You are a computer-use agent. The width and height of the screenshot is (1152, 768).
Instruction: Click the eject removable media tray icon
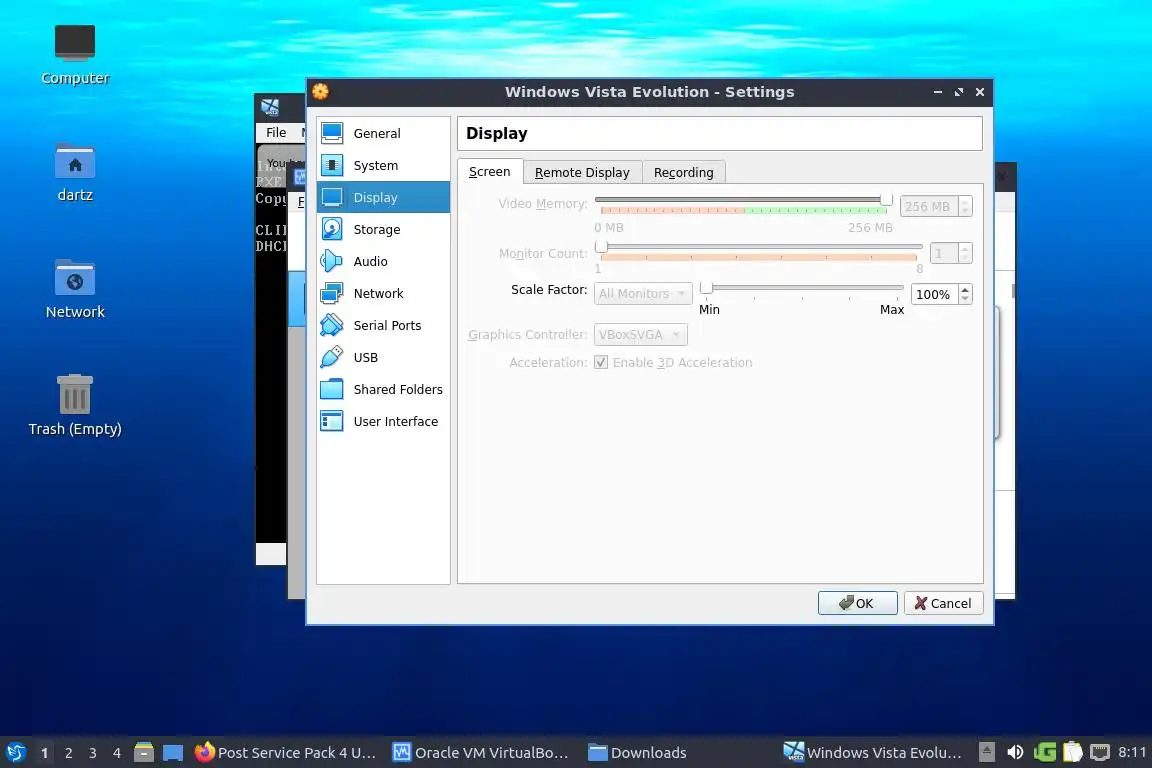(987, 752)
